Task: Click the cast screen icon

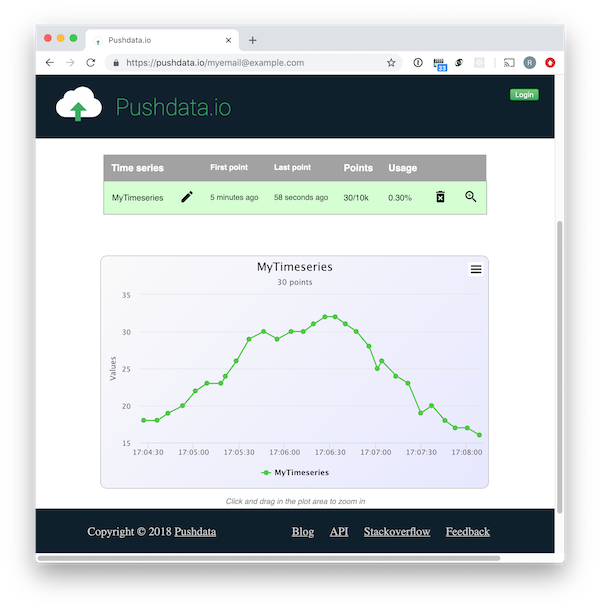Action: pyautogui.click(x=509, y=63)
